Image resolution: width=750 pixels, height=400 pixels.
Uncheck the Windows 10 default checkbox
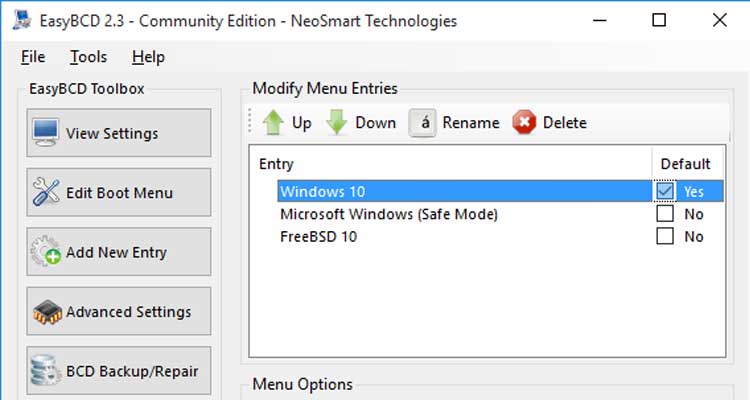point(665,191)
